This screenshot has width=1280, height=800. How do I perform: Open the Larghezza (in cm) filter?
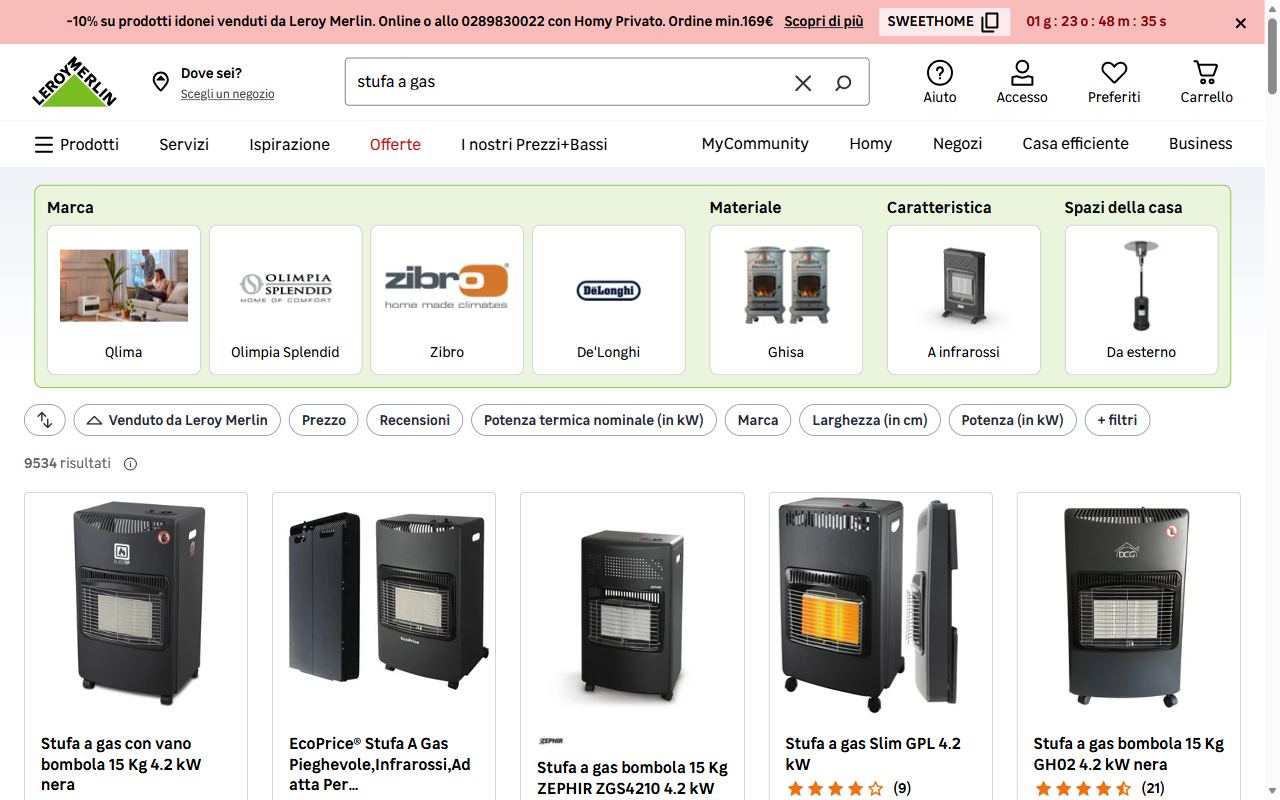point(870,420)
